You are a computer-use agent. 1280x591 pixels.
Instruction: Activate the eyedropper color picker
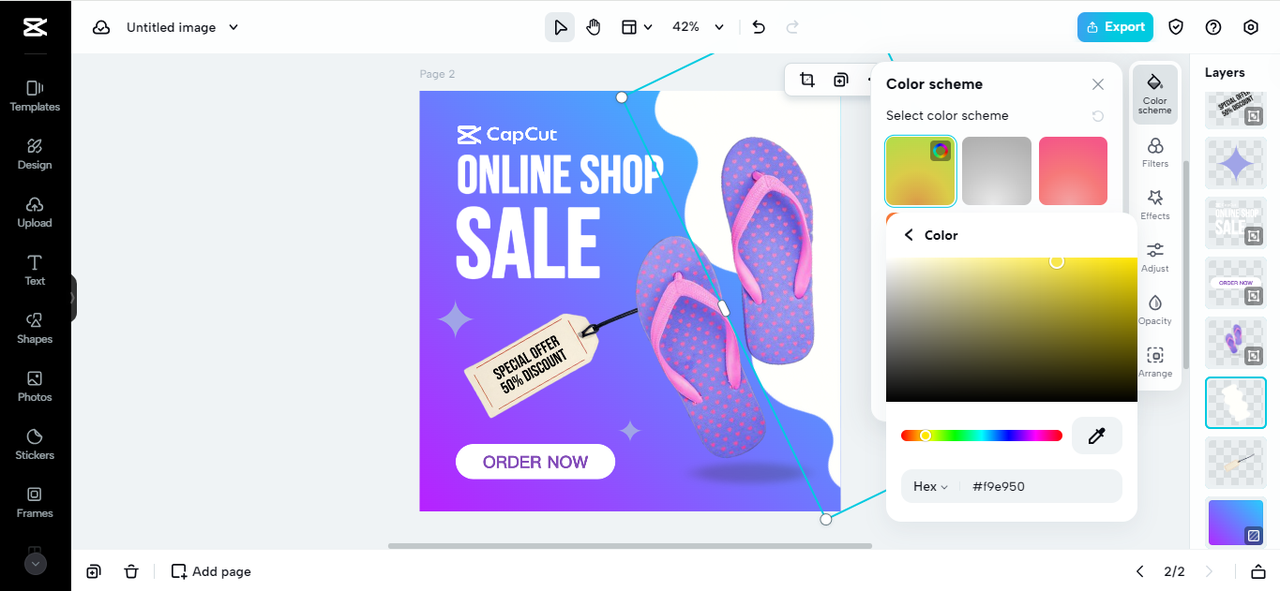coord(1097,436)
